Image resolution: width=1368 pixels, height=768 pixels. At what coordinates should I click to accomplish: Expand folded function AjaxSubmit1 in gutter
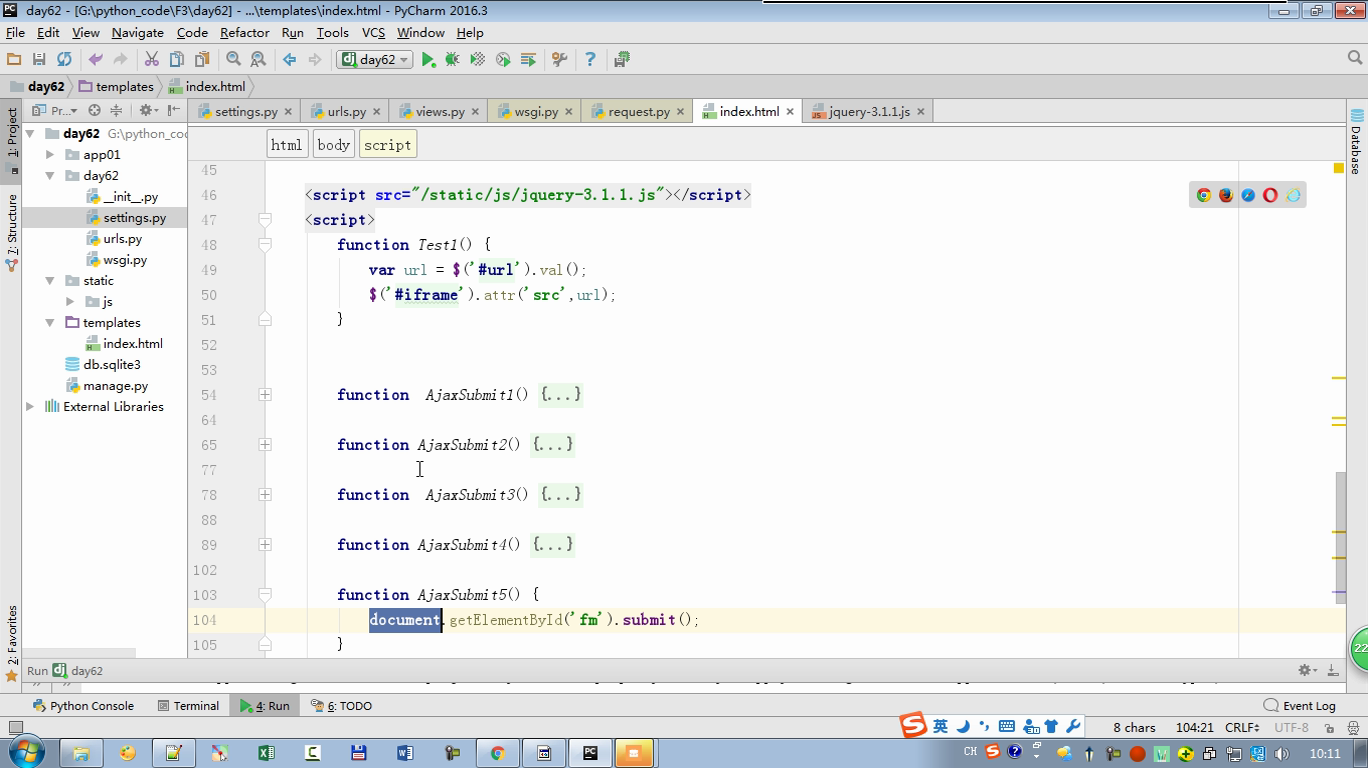point(265,395)
